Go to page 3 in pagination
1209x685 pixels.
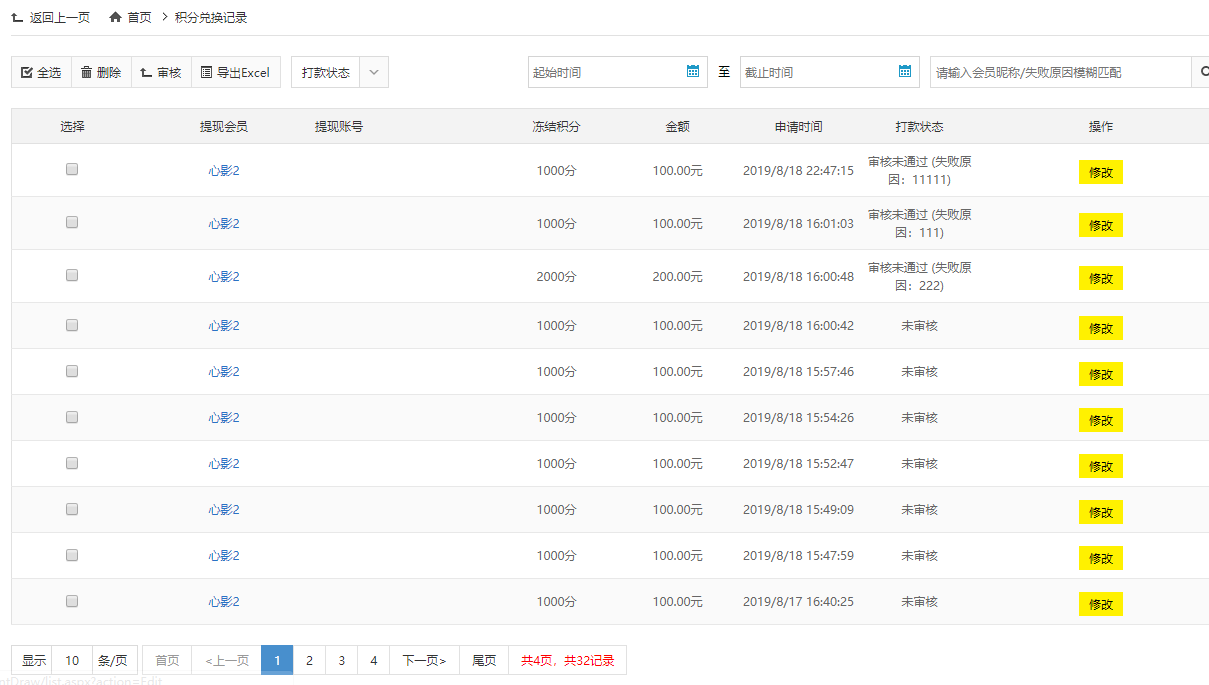341,660
